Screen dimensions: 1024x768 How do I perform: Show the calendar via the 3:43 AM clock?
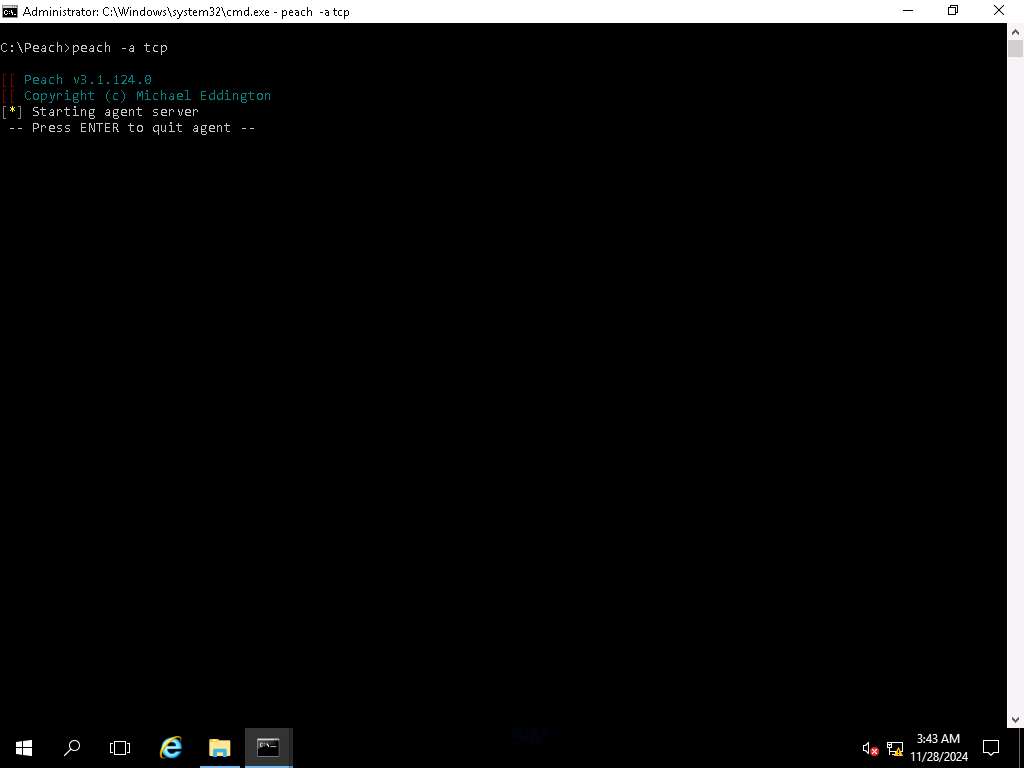(x=938, y=747)
